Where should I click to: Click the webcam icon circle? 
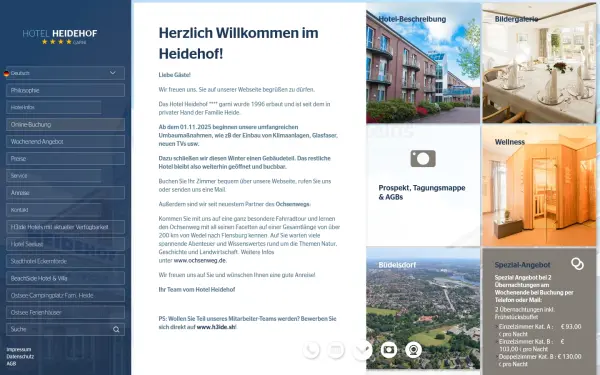tap(413, 350)
